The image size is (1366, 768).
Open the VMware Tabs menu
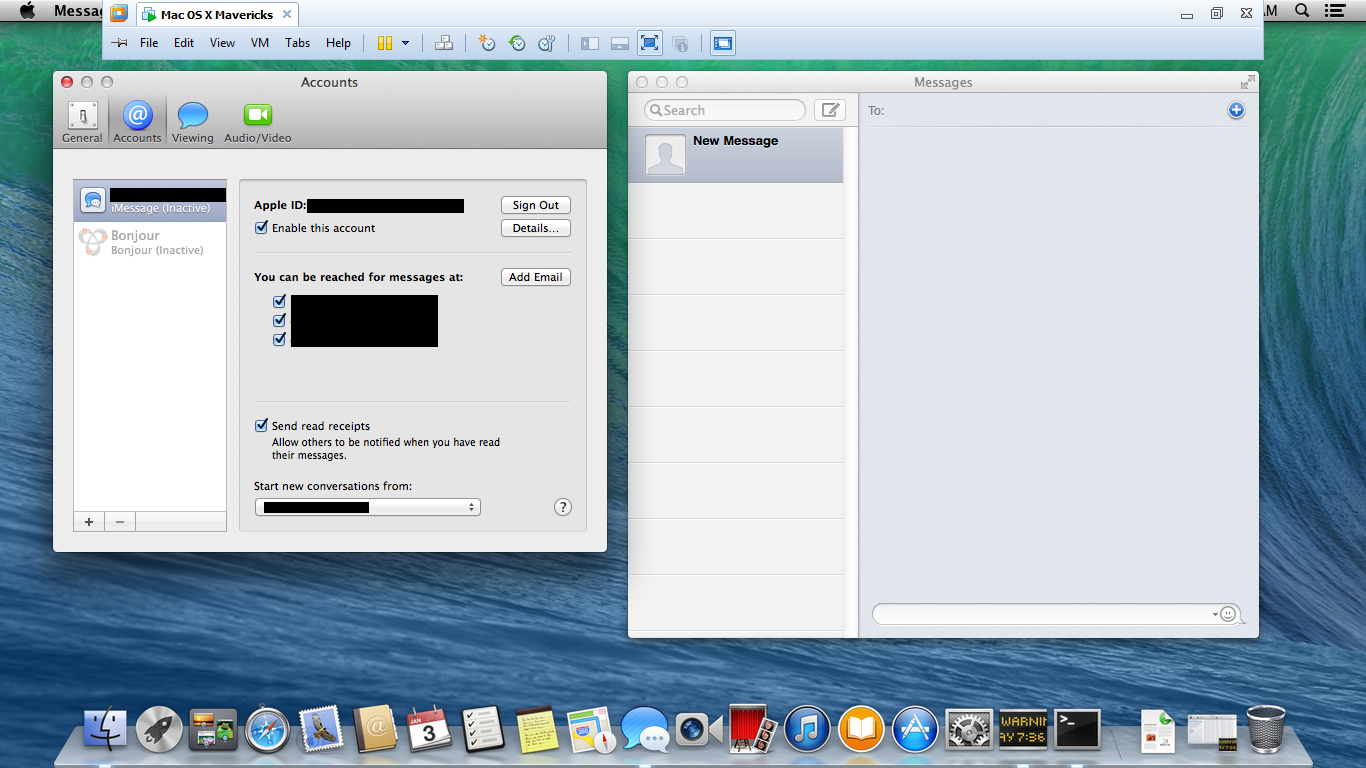pyautogui.click(x=297, y=43)
